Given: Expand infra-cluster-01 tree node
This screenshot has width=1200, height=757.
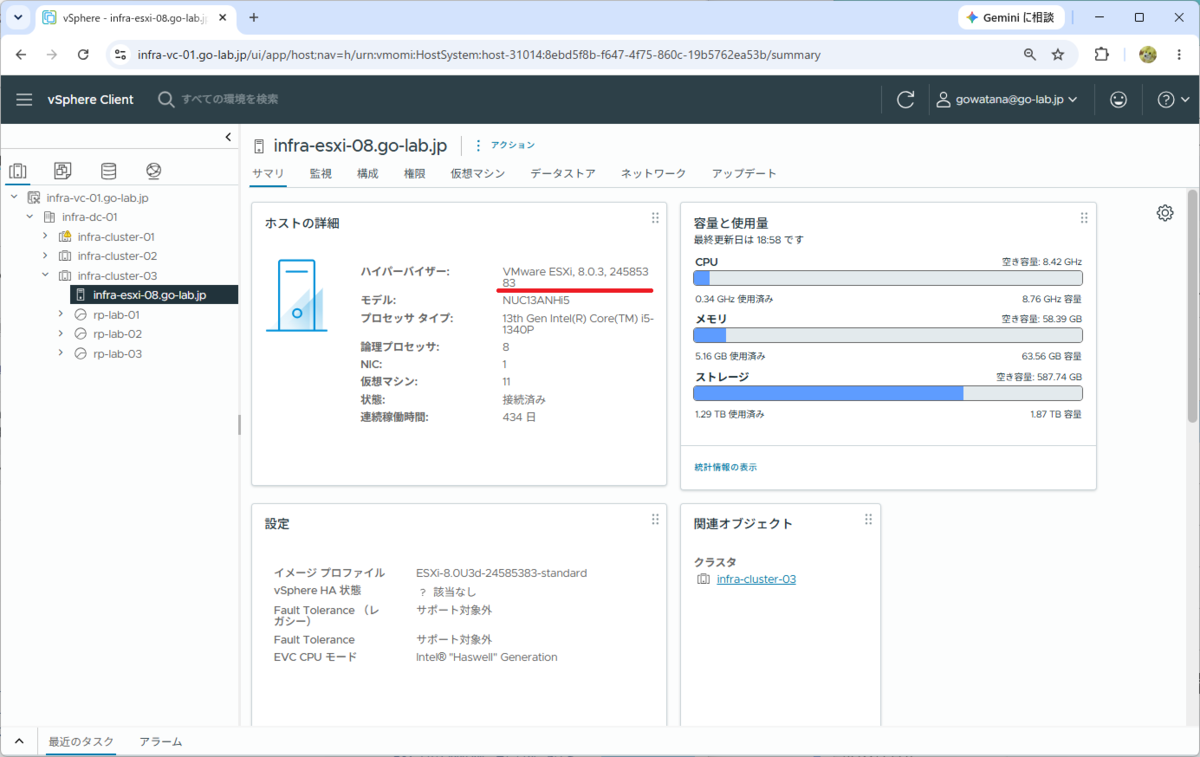Looking at the screenshot, I should coord(45,237).
